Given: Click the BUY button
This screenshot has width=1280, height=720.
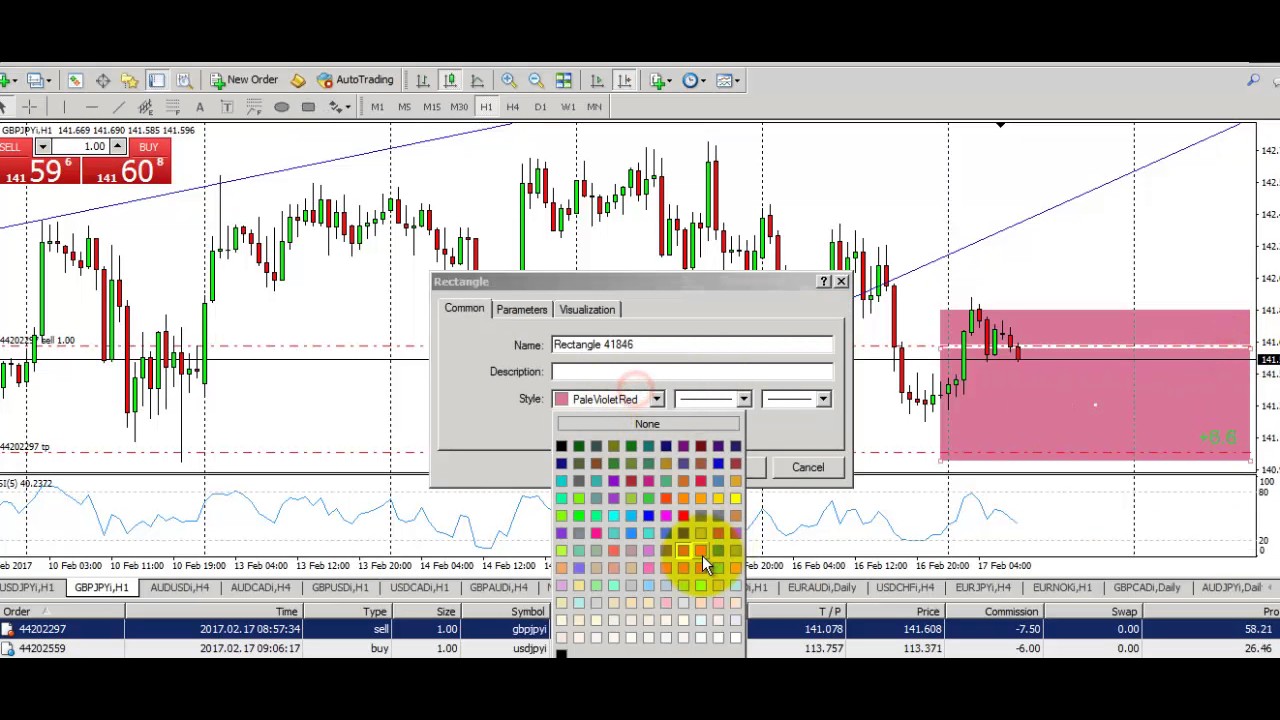Looking at the screenshot, I should pyautogui.click(x=149, y=147).
